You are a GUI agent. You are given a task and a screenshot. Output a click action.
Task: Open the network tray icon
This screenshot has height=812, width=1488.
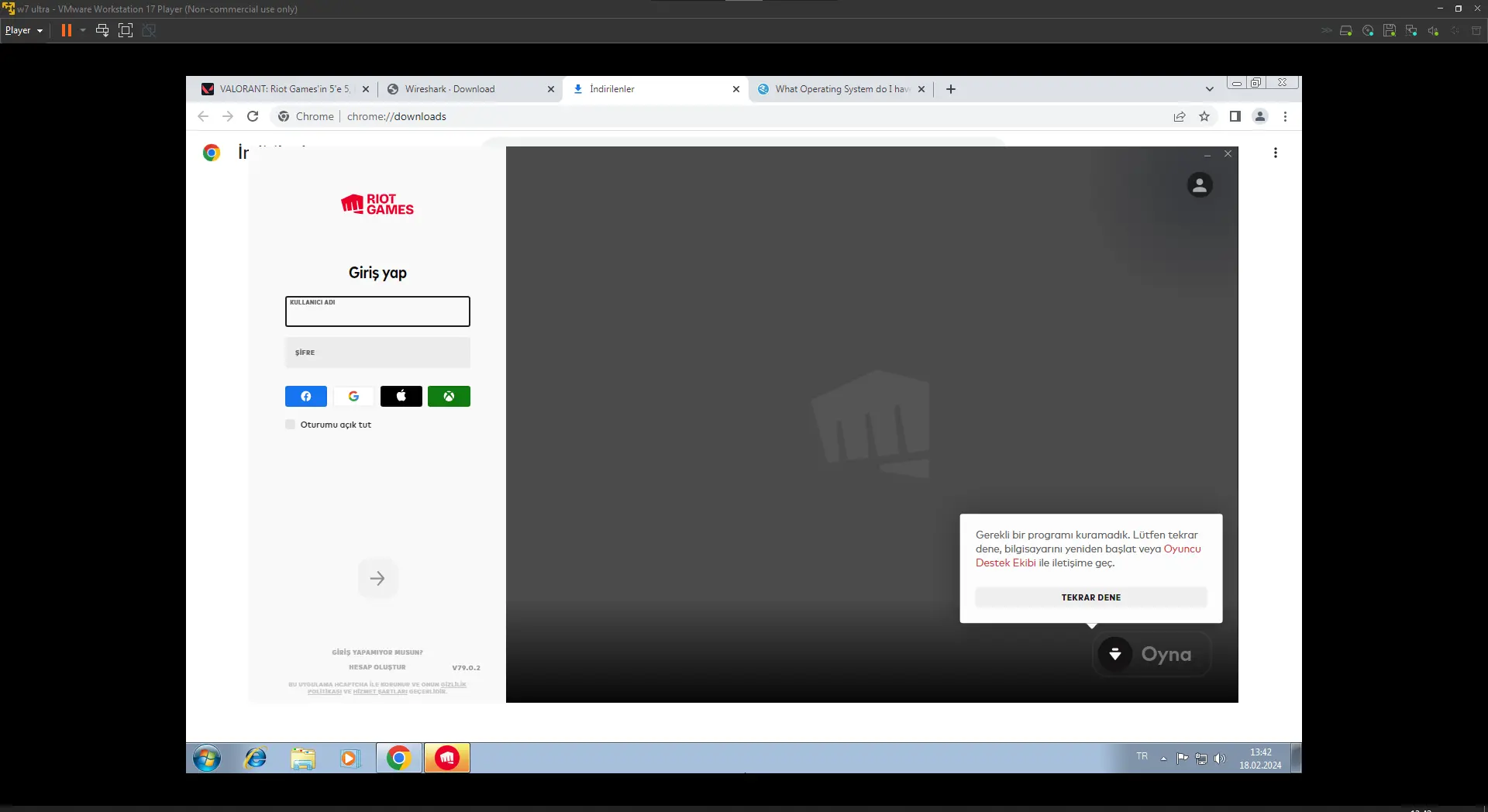(1201, 759)
